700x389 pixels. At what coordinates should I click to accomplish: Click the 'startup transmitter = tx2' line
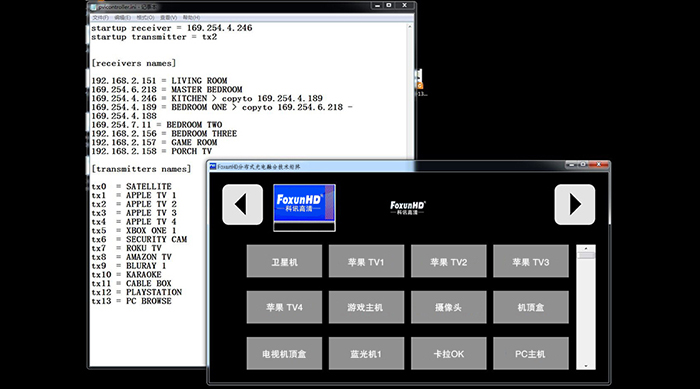pyautogui.click(x=154, y=37)
